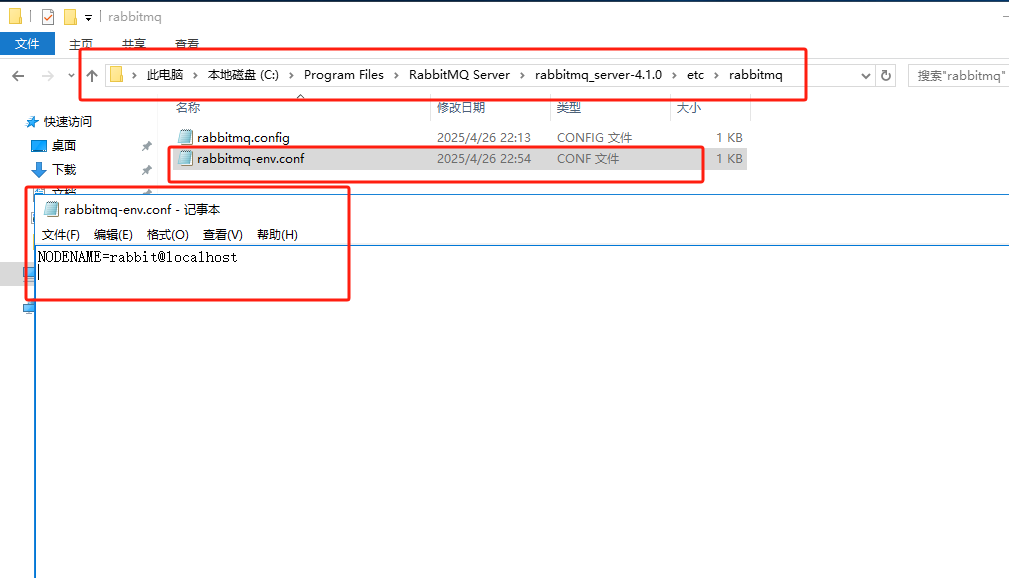Viewport: 1009px width, 578px height.
Task: Click the rabbitmq.config file icon
Action: [x=185, y=137]
